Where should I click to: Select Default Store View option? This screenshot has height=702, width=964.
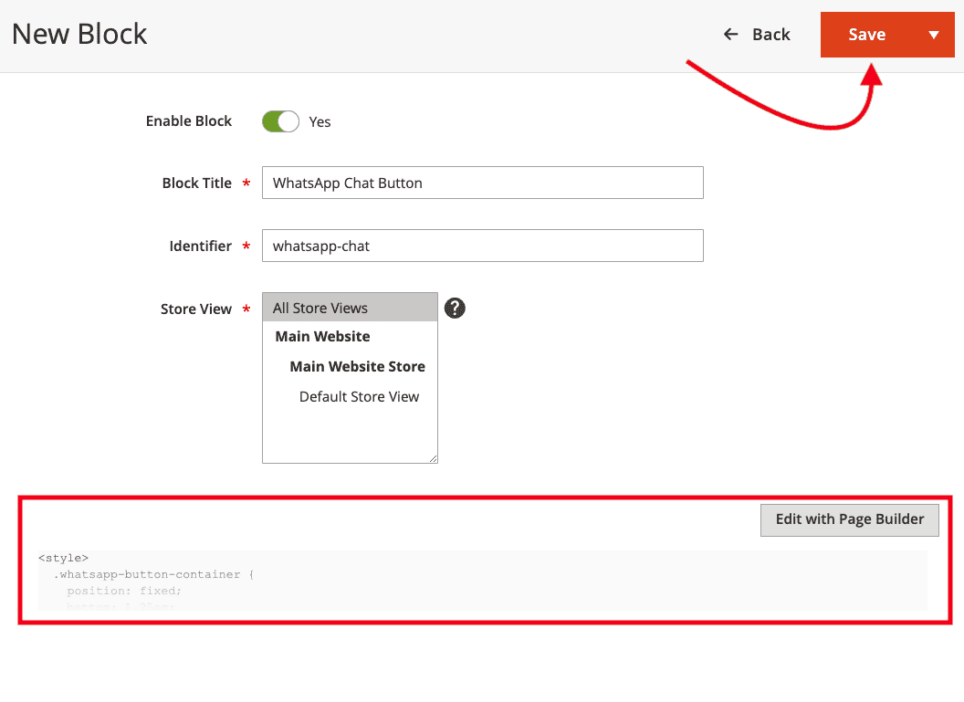pyautogui.click(x=359, y=396)
